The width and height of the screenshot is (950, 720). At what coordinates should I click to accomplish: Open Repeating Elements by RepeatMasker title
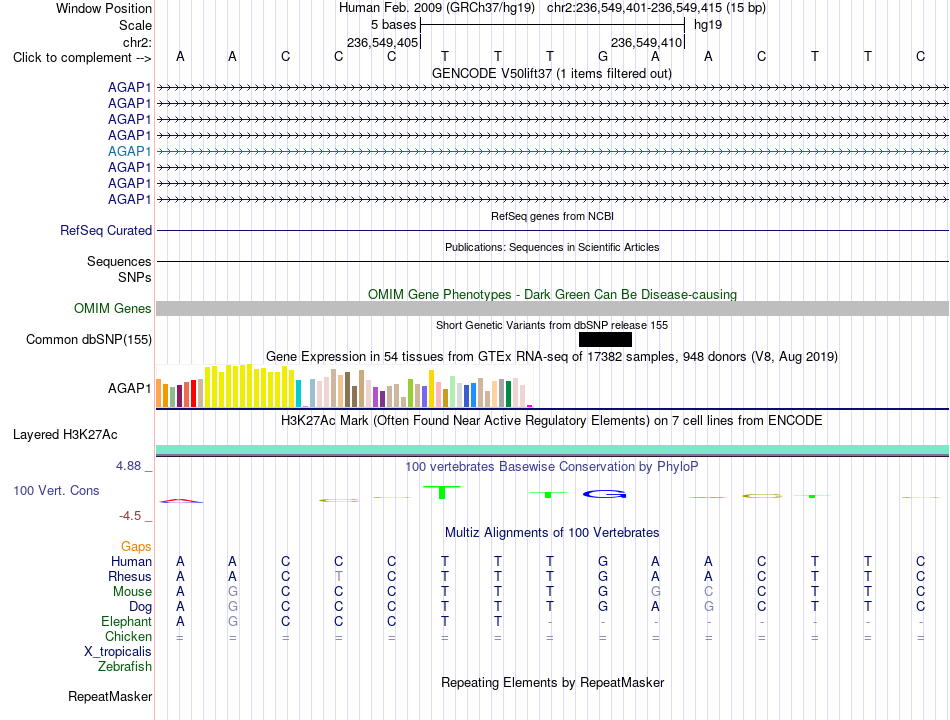coord(553,682)
